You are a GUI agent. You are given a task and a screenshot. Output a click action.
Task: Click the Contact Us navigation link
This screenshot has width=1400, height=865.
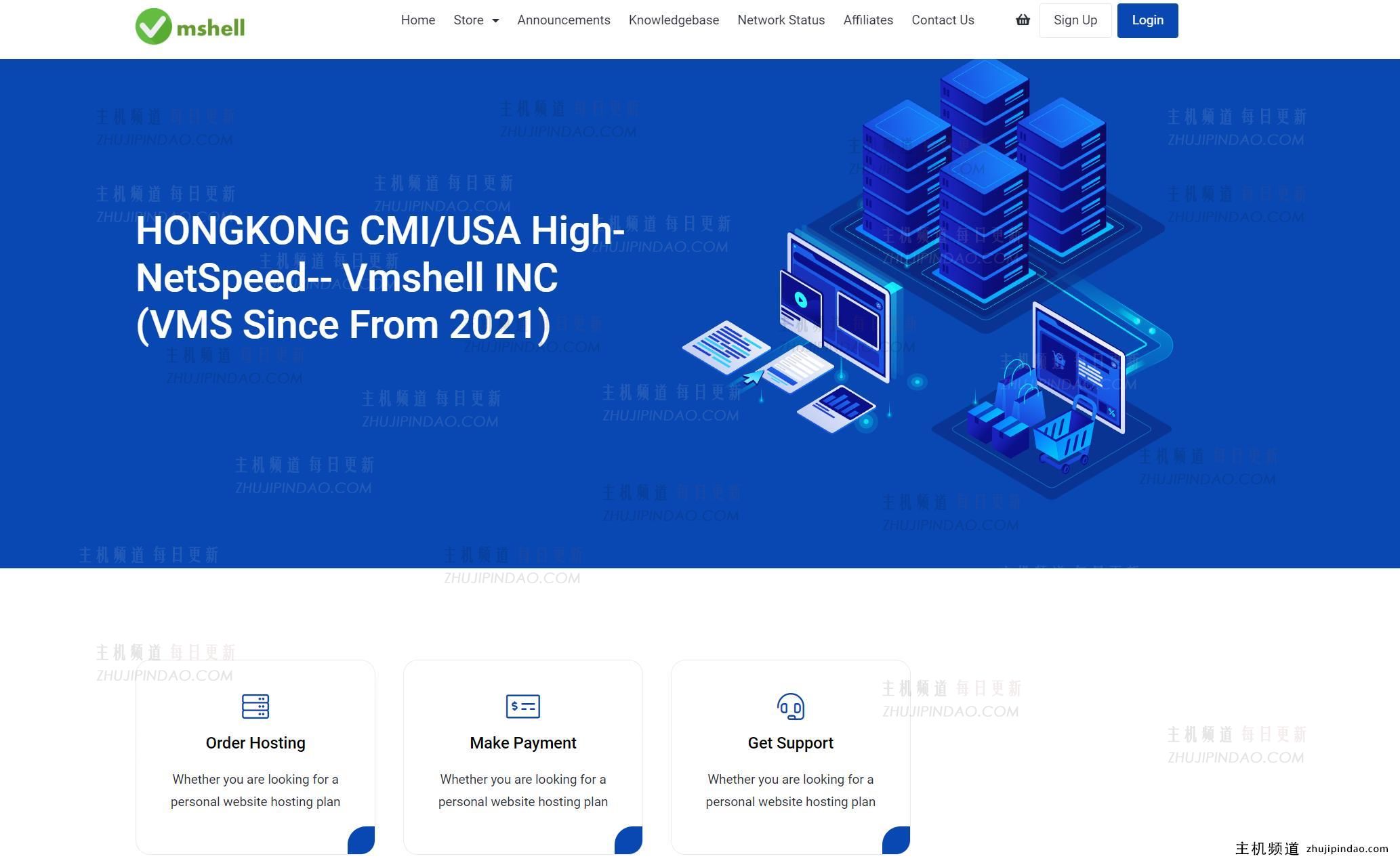[942, 20]
